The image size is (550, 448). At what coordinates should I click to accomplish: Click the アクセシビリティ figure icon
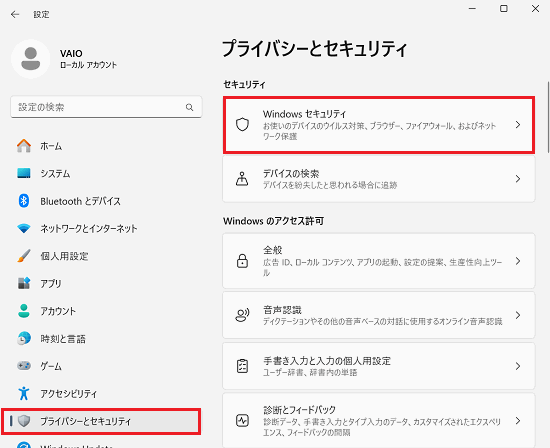pyautogui.click(x=24, y=393)
